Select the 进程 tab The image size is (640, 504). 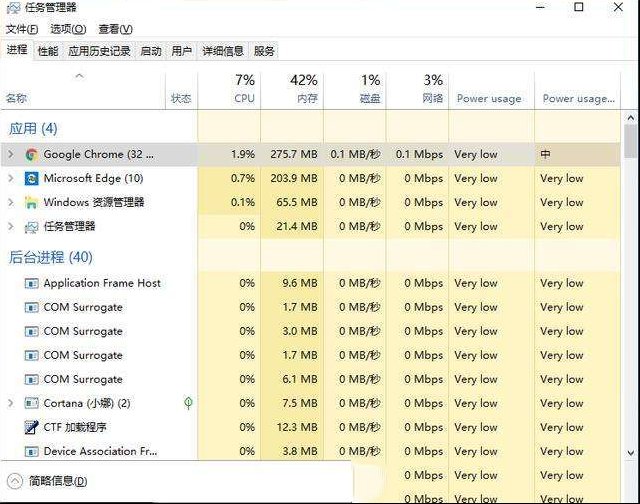pos(17,50)
